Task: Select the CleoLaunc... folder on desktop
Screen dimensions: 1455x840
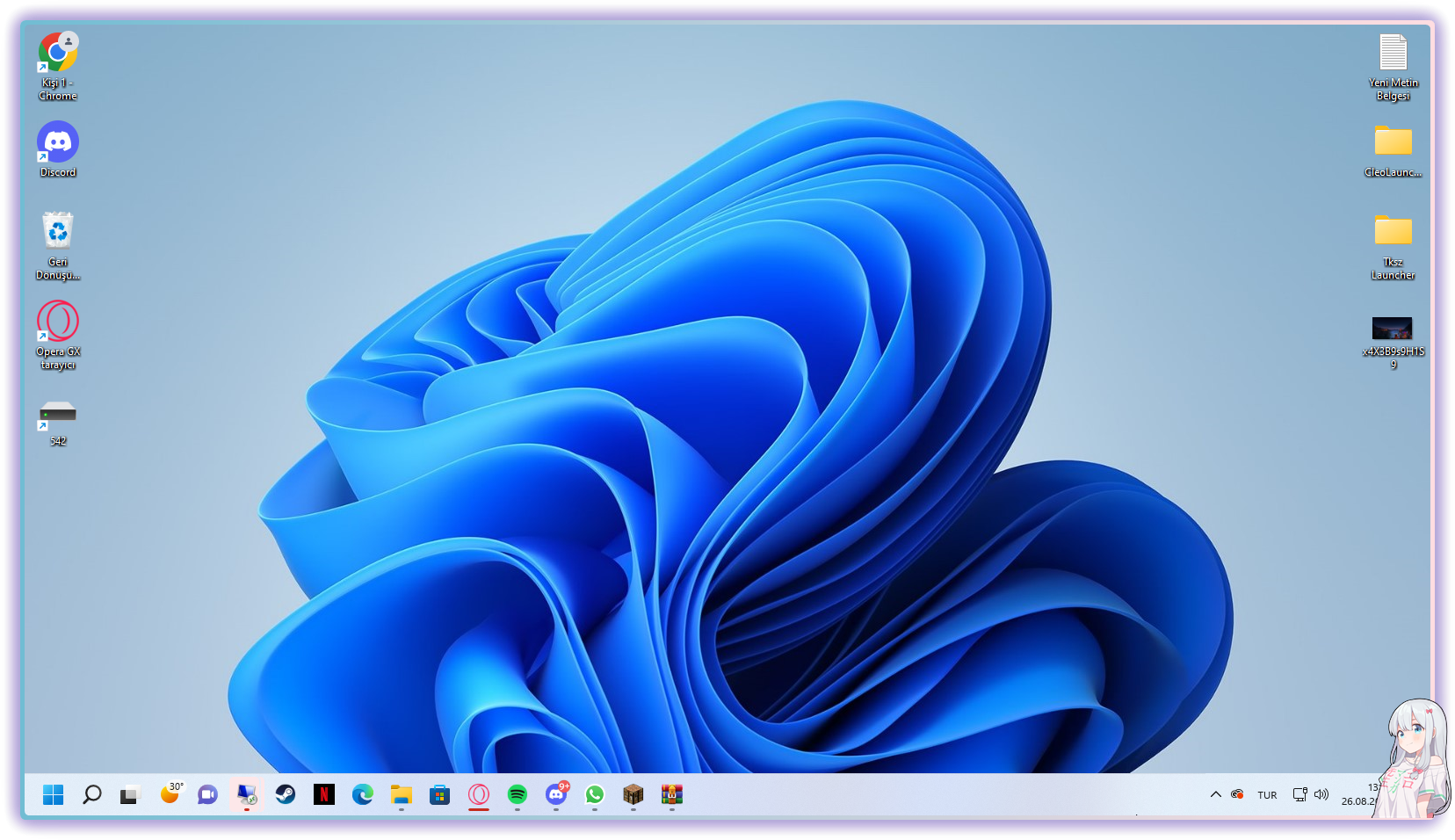Action: (x=1393, y=151)
